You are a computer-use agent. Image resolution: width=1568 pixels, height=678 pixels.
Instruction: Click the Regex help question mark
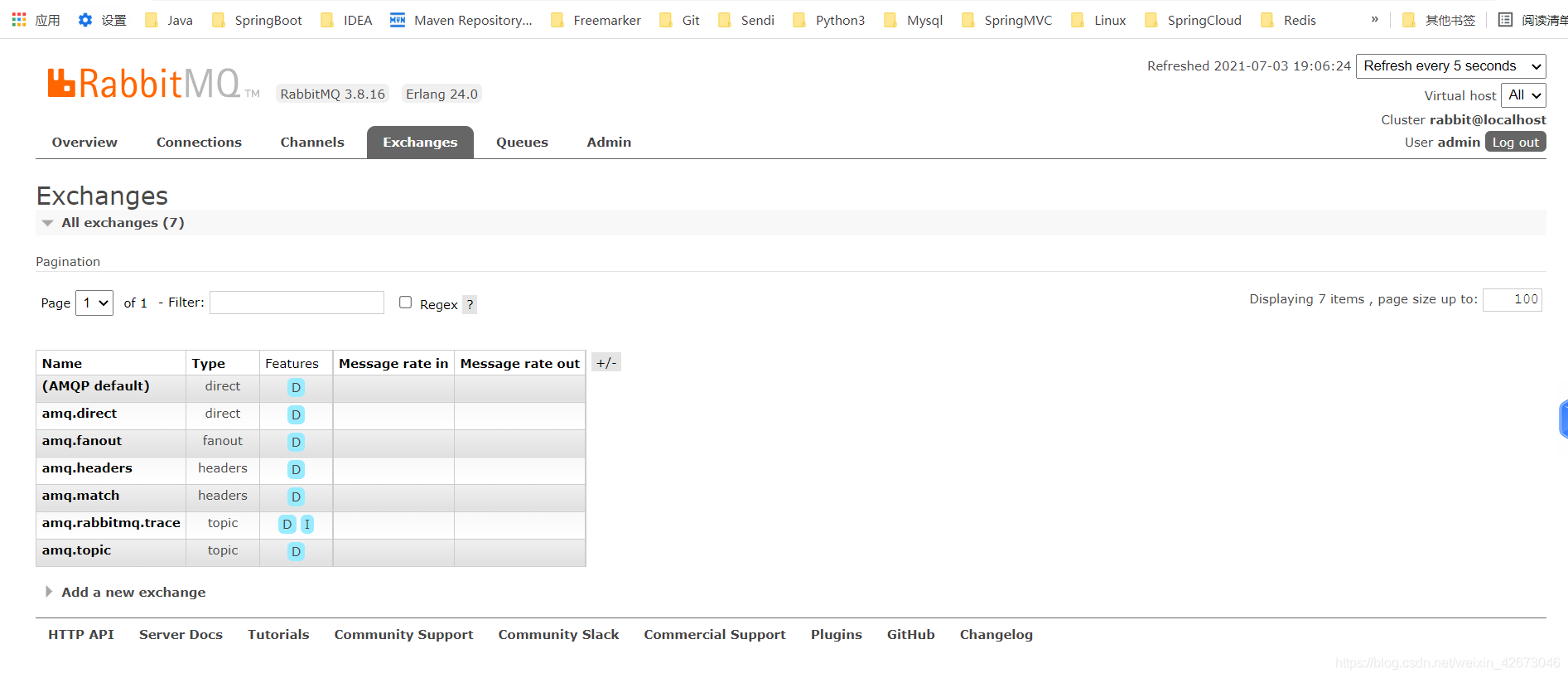(470, 304)
